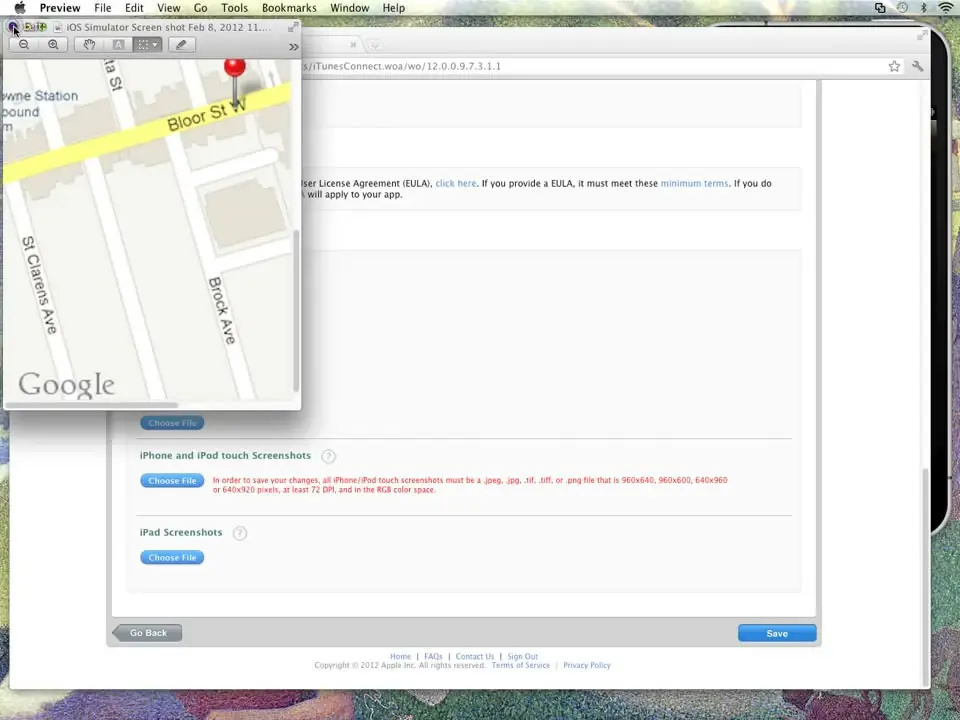The width and height of the screenshot is (960, 720).
Task: Click the Preview window vertical scrollbar
Action: (x=296, y=311)
